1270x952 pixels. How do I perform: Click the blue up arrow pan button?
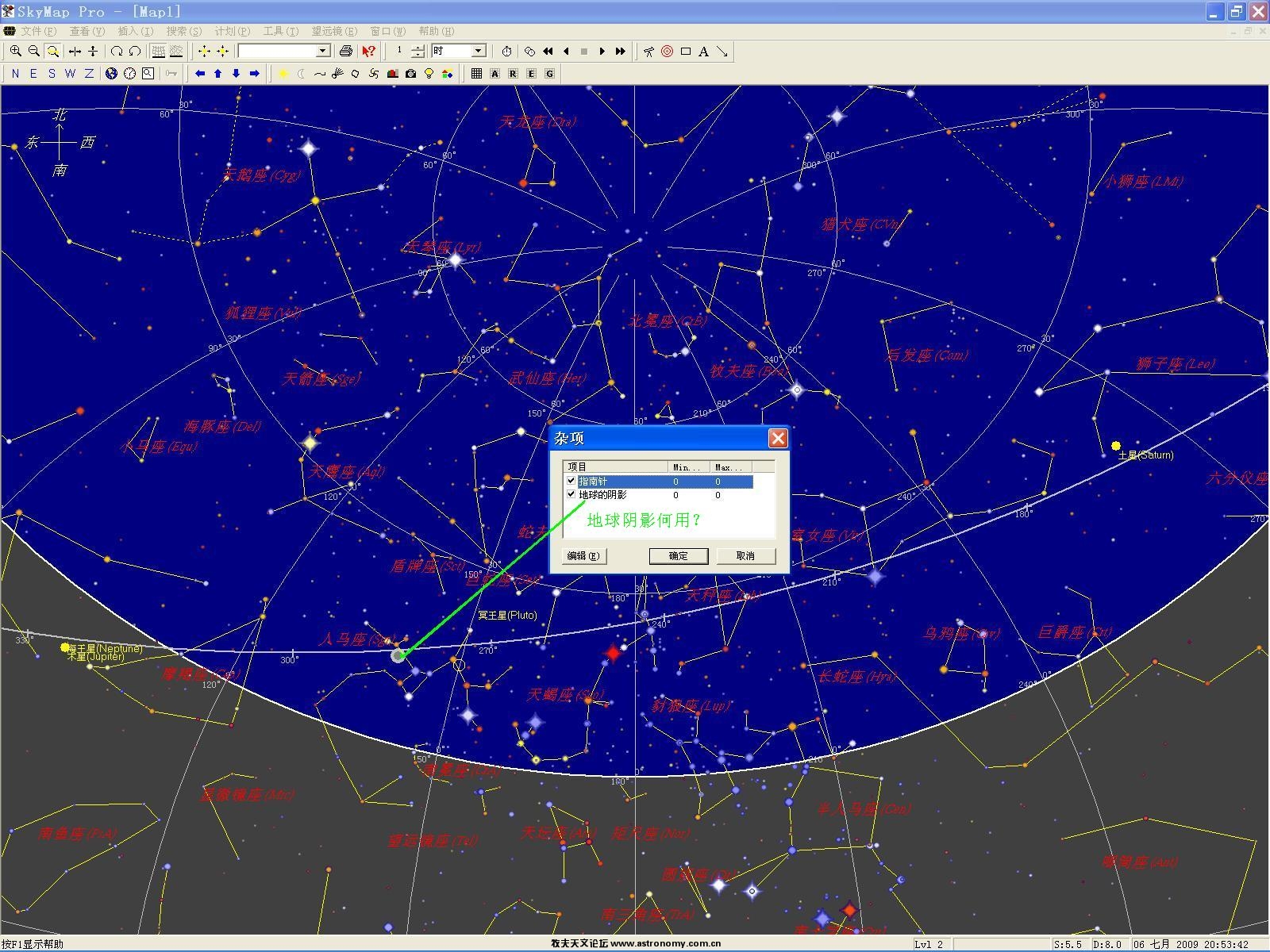[x=218, y=73]
